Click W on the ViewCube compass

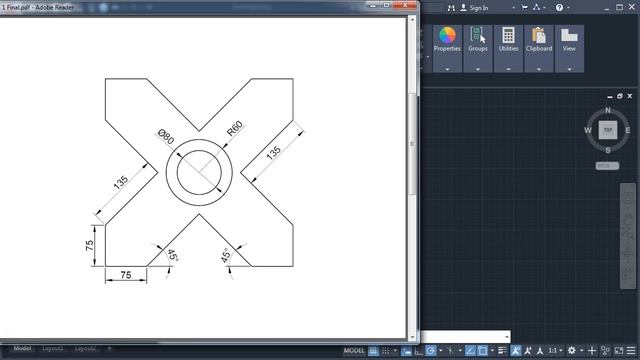pyautogui.click(x=587, y=130)
